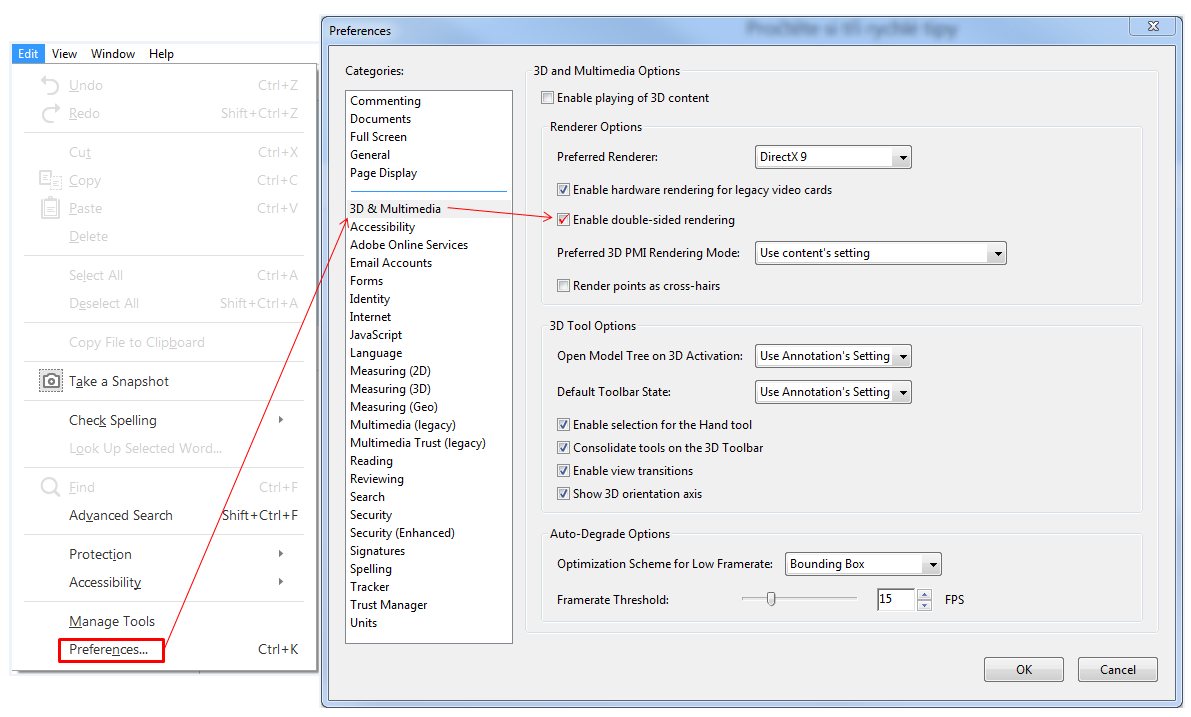This screenshot has height=717, width=1191.
Task: Open the Preferred Renderer DirectX 9 dropdown
Action: 901,157
